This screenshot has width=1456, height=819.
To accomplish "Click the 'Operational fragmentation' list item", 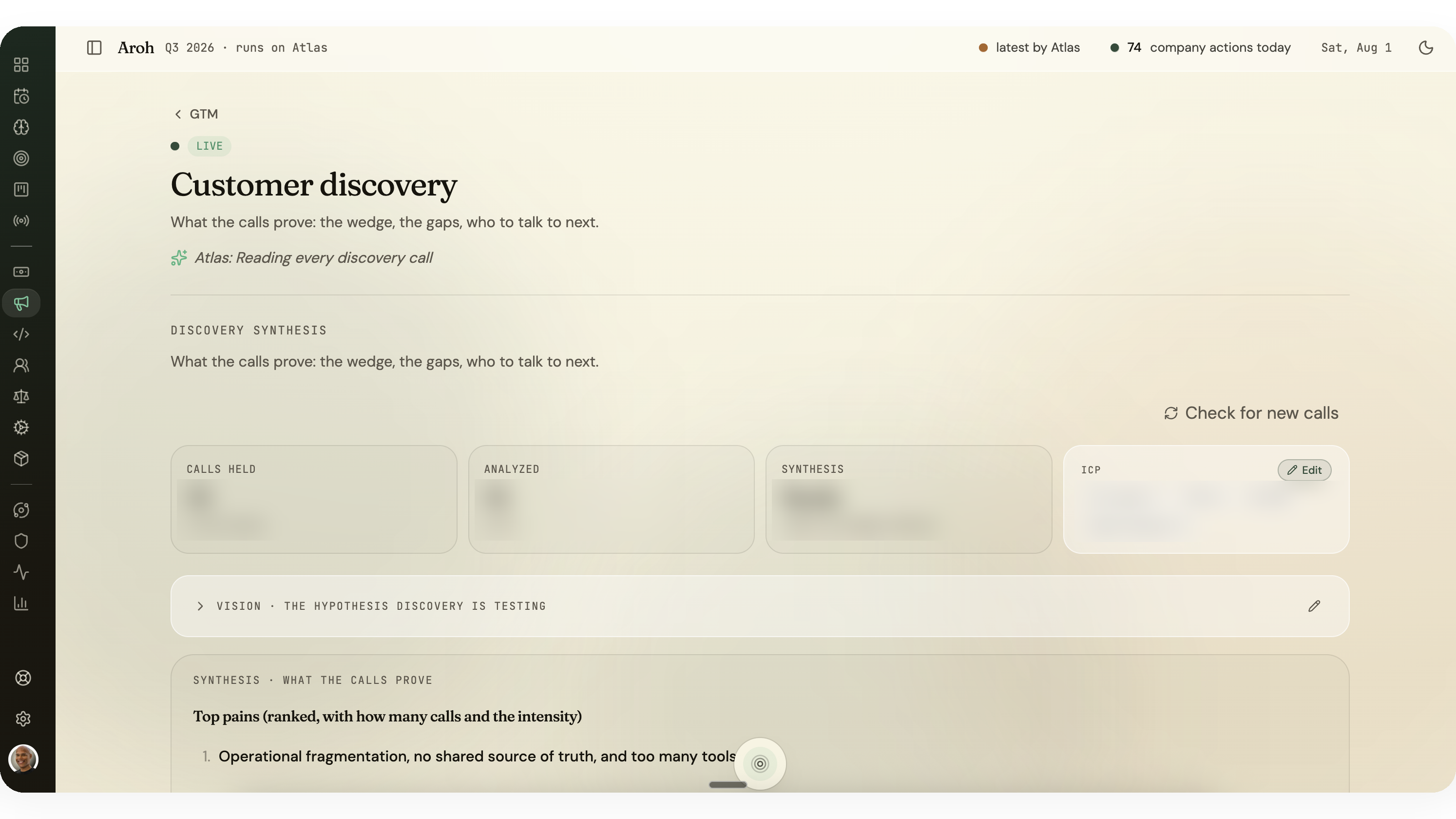I will [477, 756].
